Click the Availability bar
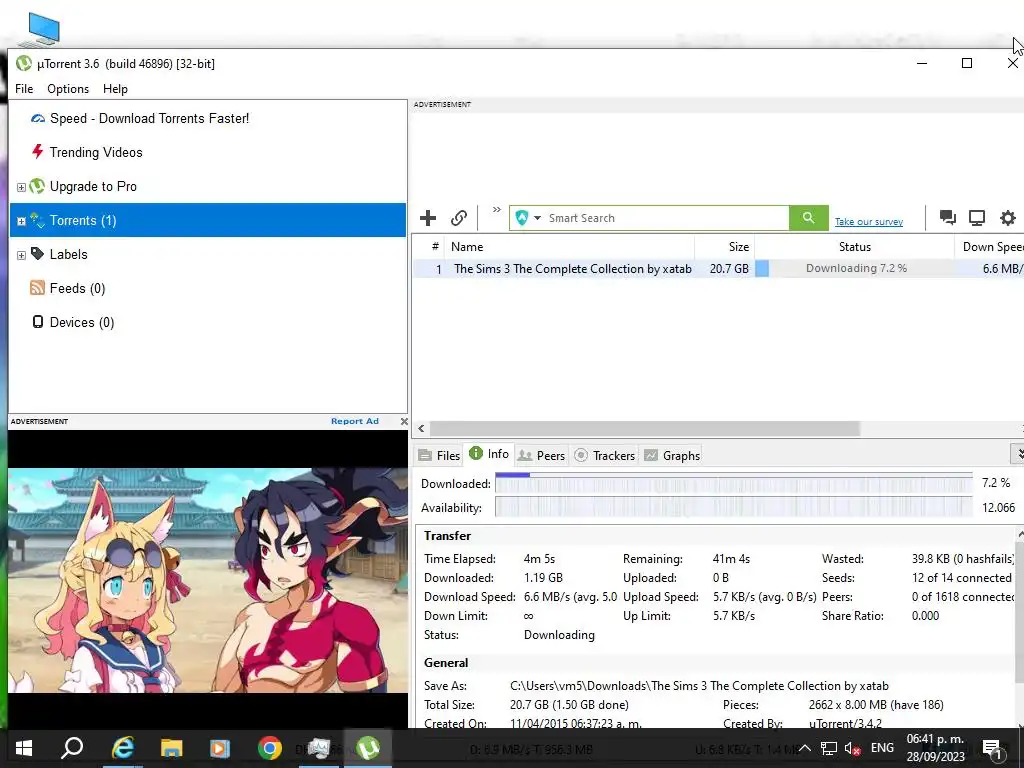Screen dimensions: 1024x768 [733, 507]
